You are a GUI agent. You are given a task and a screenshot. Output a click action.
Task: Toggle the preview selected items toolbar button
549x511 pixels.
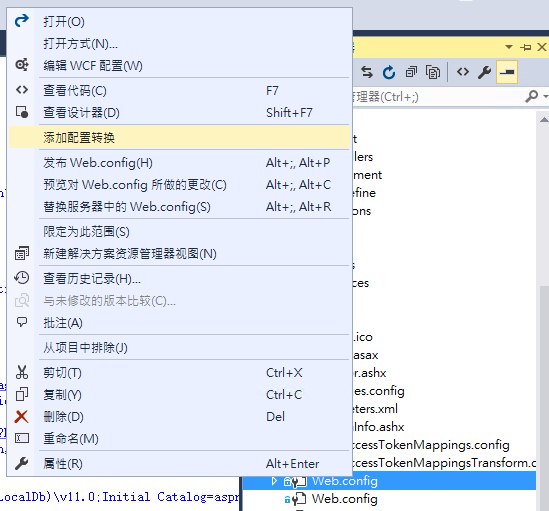507,72
